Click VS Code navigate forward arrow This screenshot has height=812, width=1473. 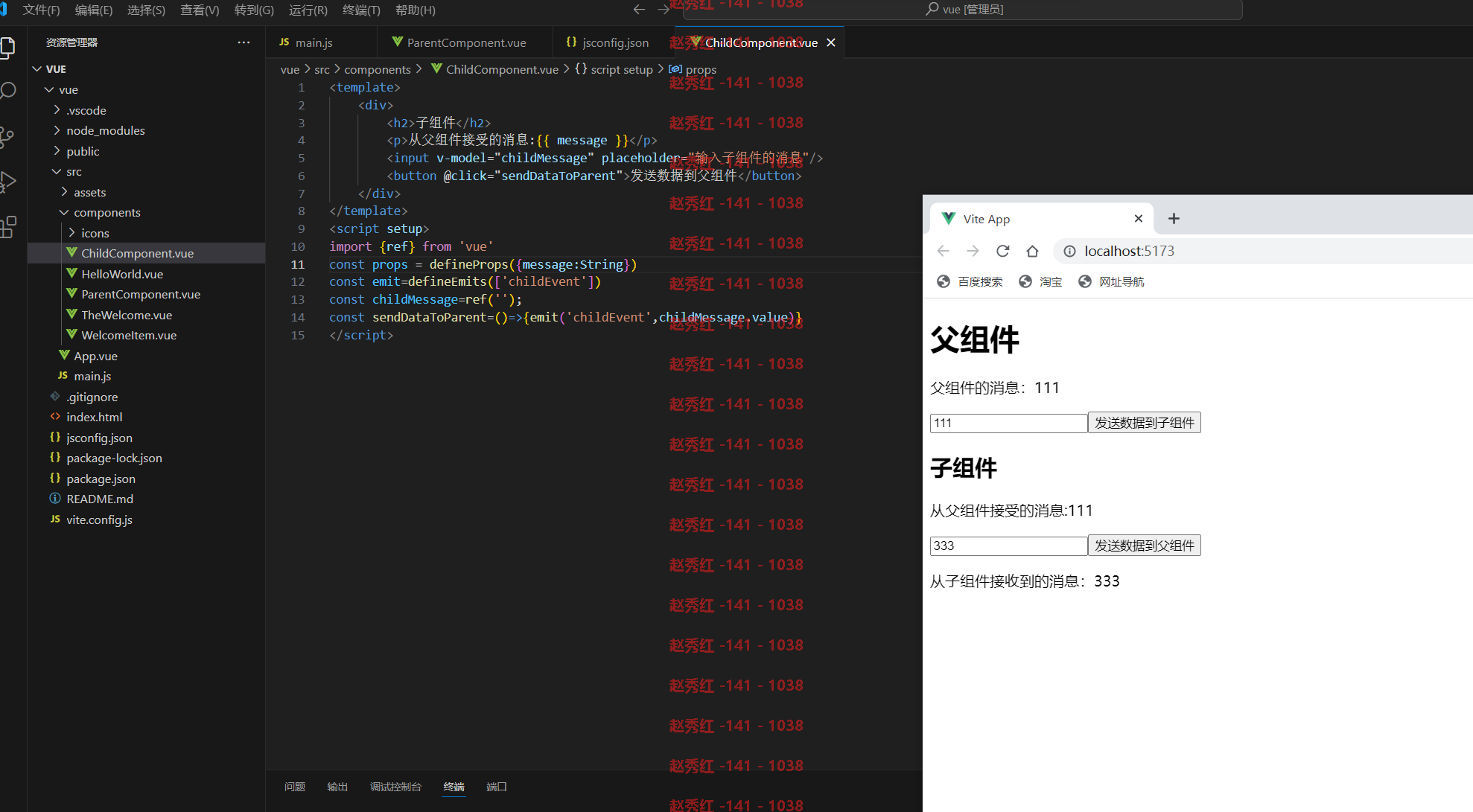[664, 10]
